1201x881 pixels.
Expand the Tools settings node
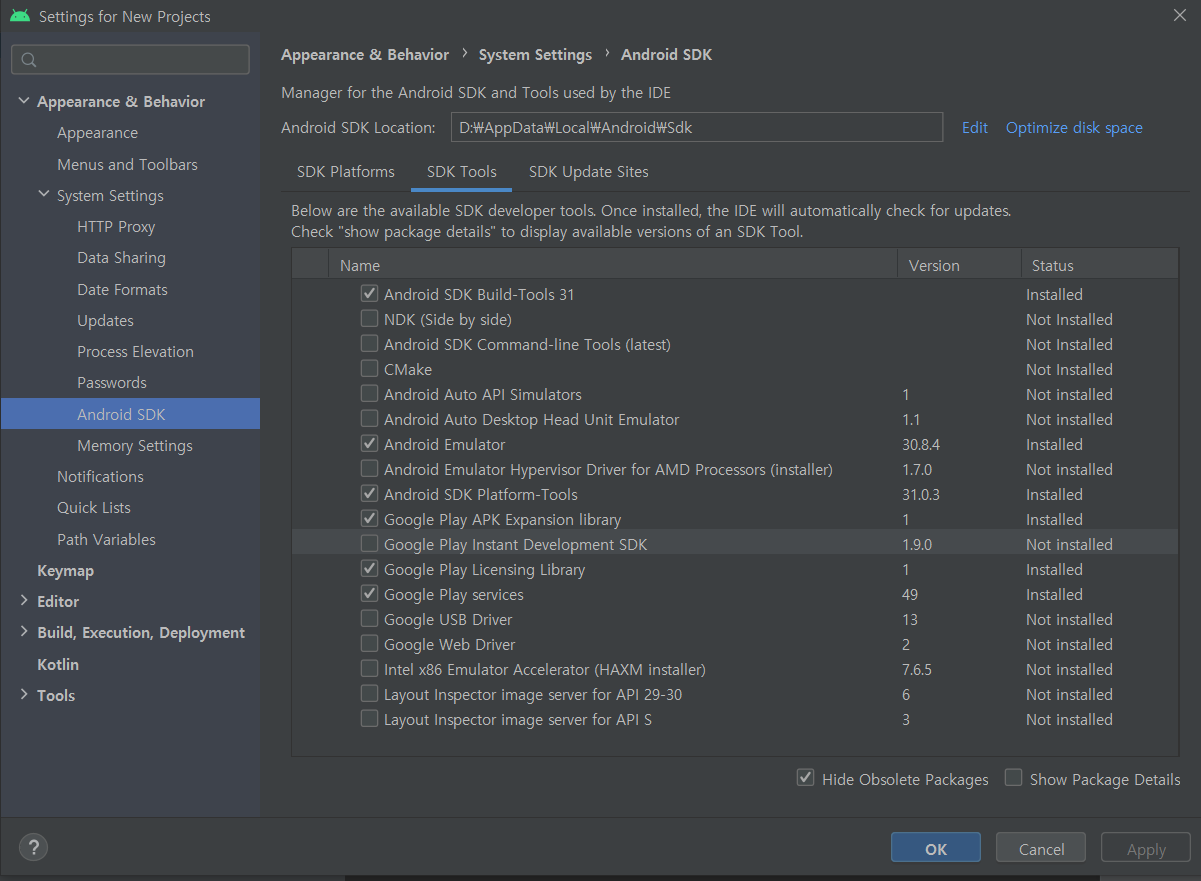[x=24, y=695]
